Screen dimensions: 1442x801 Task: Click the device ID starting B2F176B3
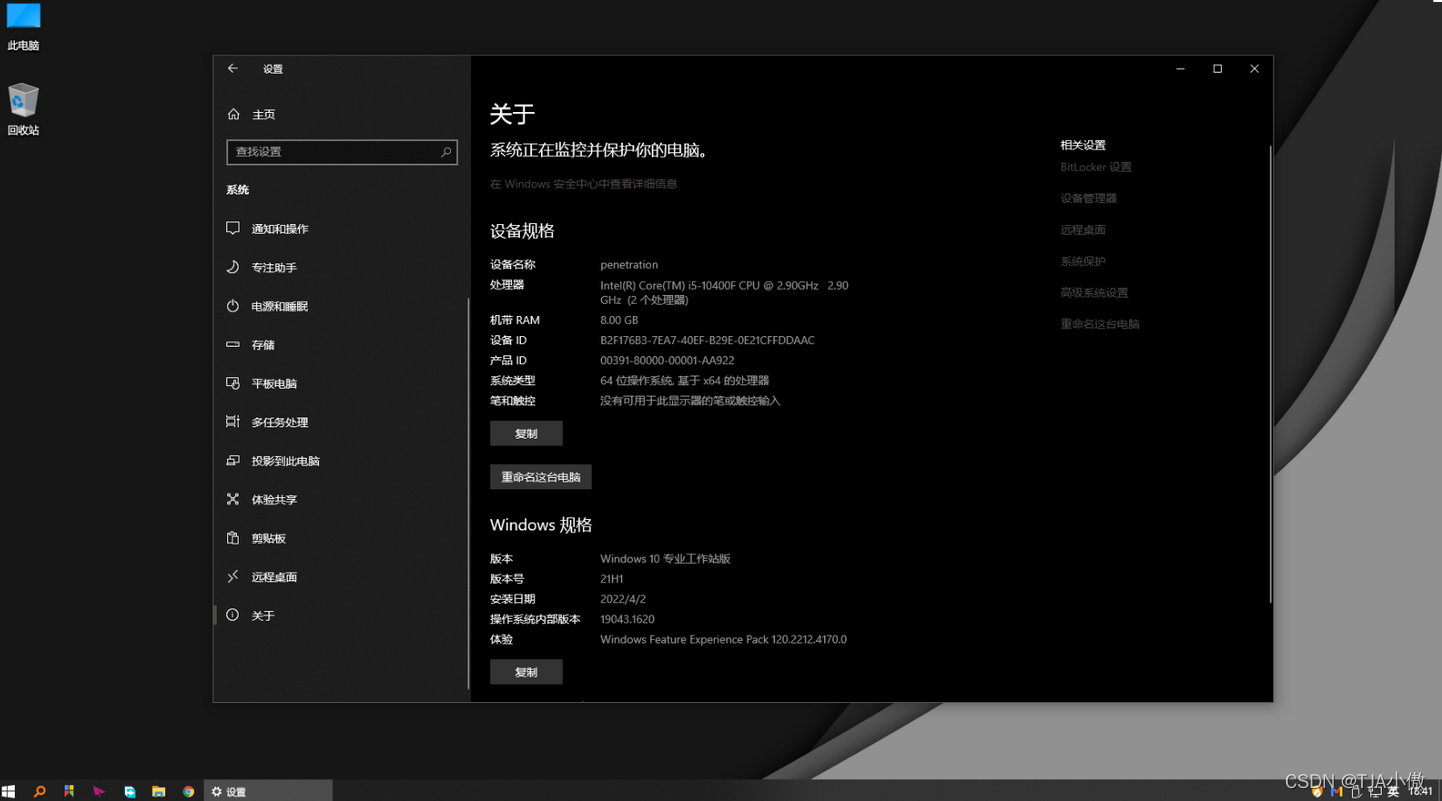(707, 340)
